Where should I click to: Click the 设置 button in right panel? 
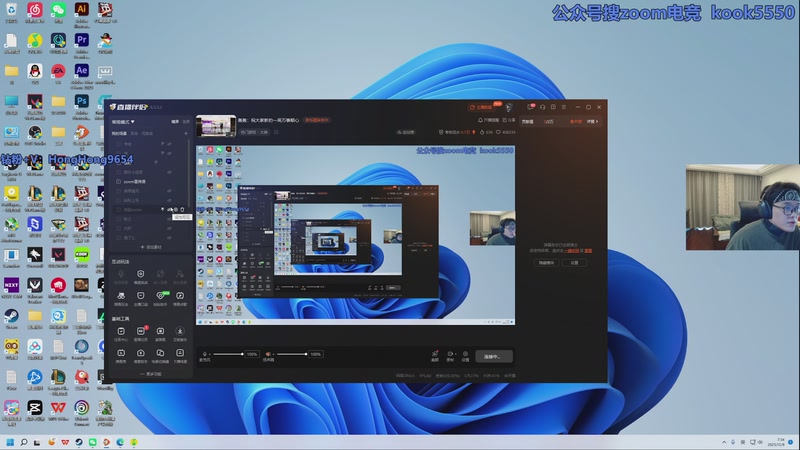click(574, 262)
